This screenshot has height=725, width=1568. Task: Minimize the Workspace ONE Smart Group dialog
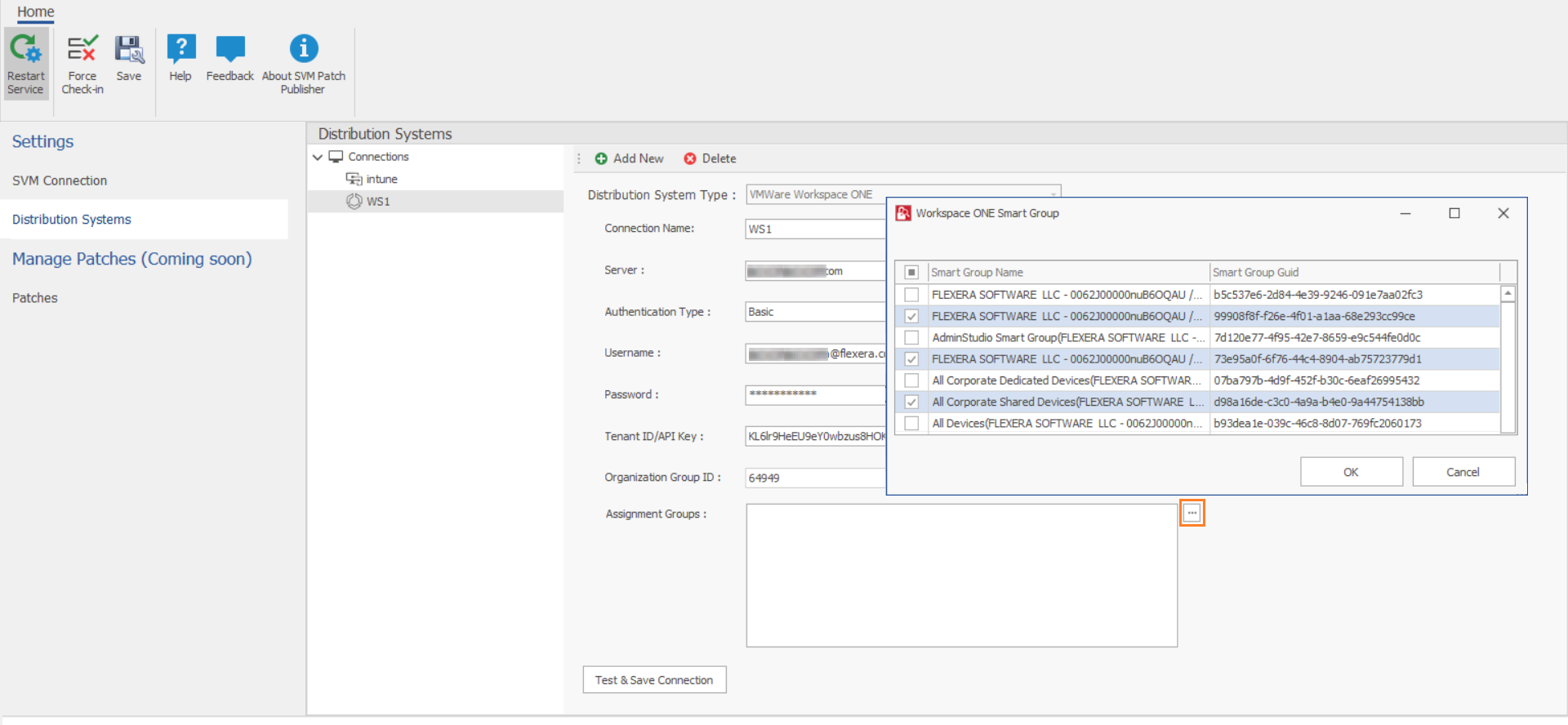pyautogui.click(x=1405, y=213)
